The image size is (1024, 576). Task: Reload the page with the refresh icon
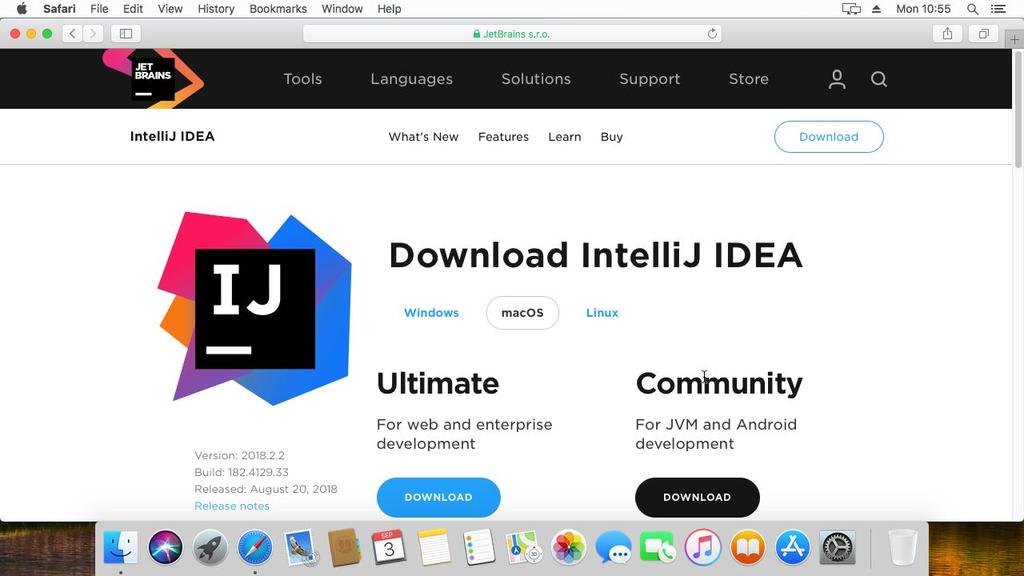712,33
